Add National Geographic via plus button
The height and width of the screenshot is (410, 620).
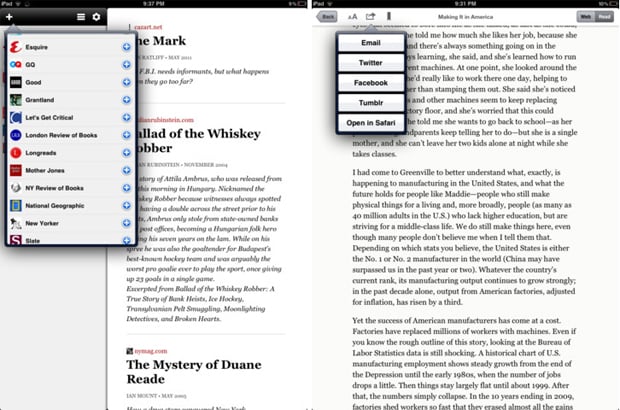(x=127, y=206)
